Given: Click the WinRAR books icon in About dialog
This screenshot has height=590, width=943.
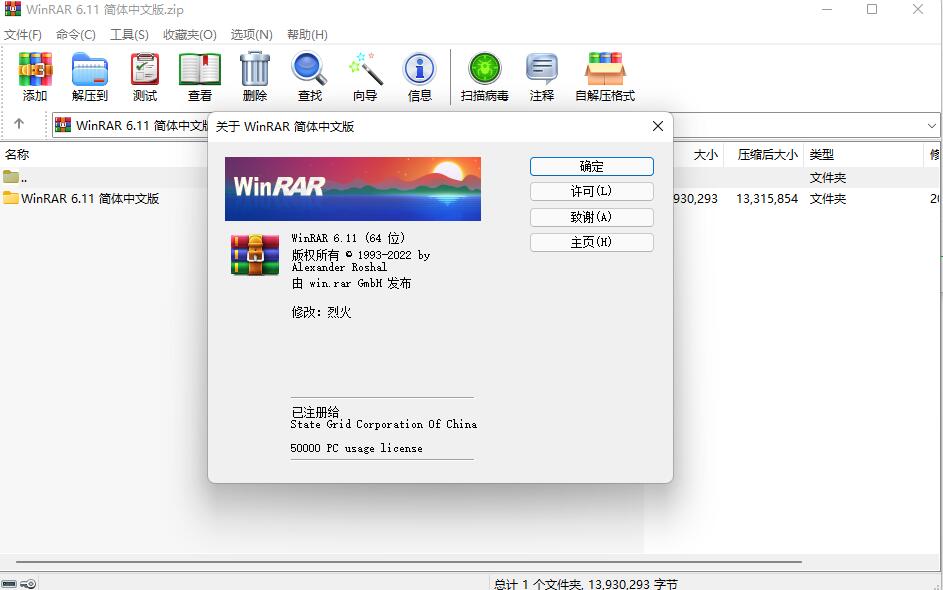Looking at the screenshot, I should tap(255, 255).
